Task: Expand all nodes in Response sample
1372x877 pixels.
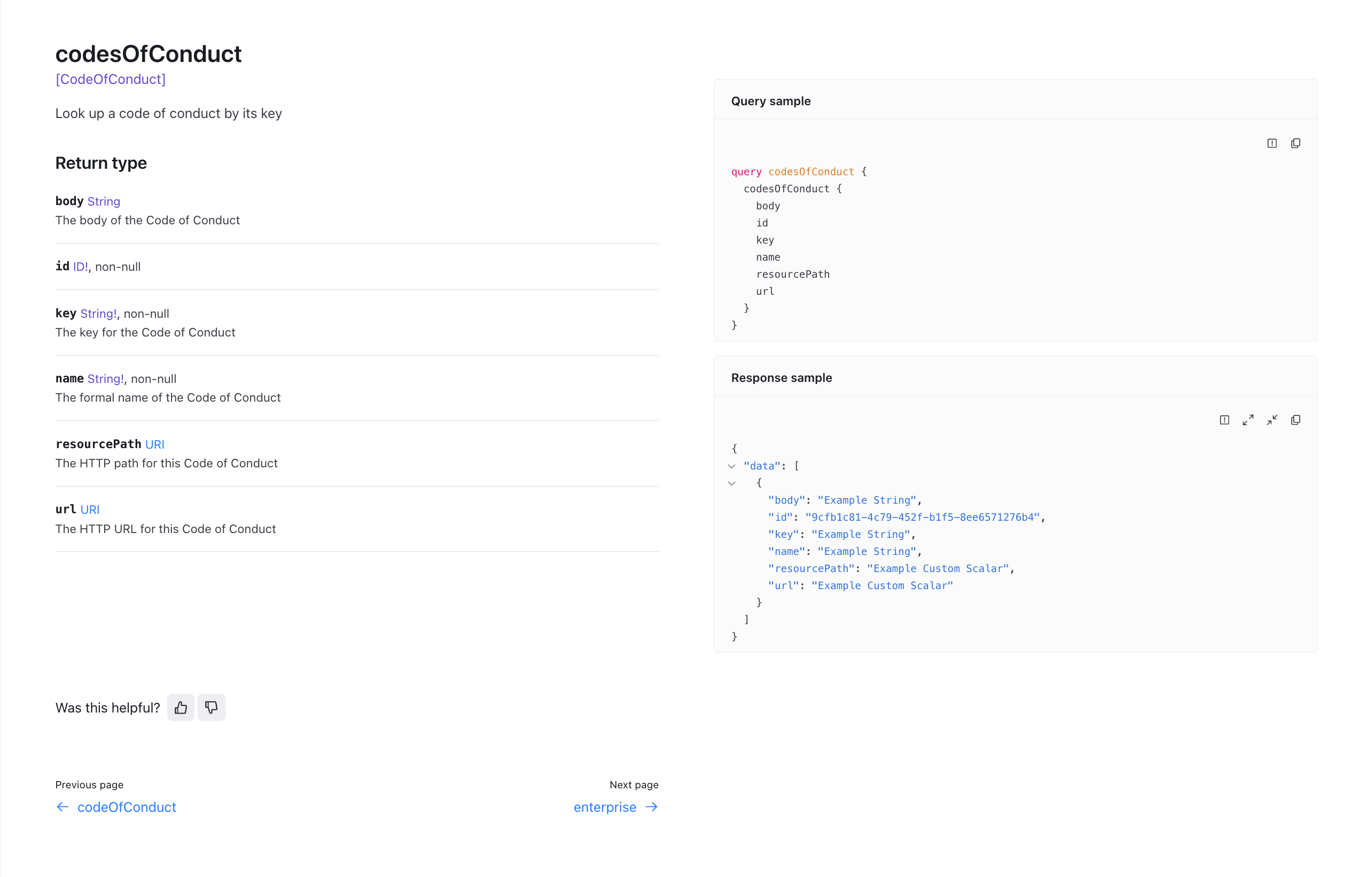Action: click(1248, 420)
